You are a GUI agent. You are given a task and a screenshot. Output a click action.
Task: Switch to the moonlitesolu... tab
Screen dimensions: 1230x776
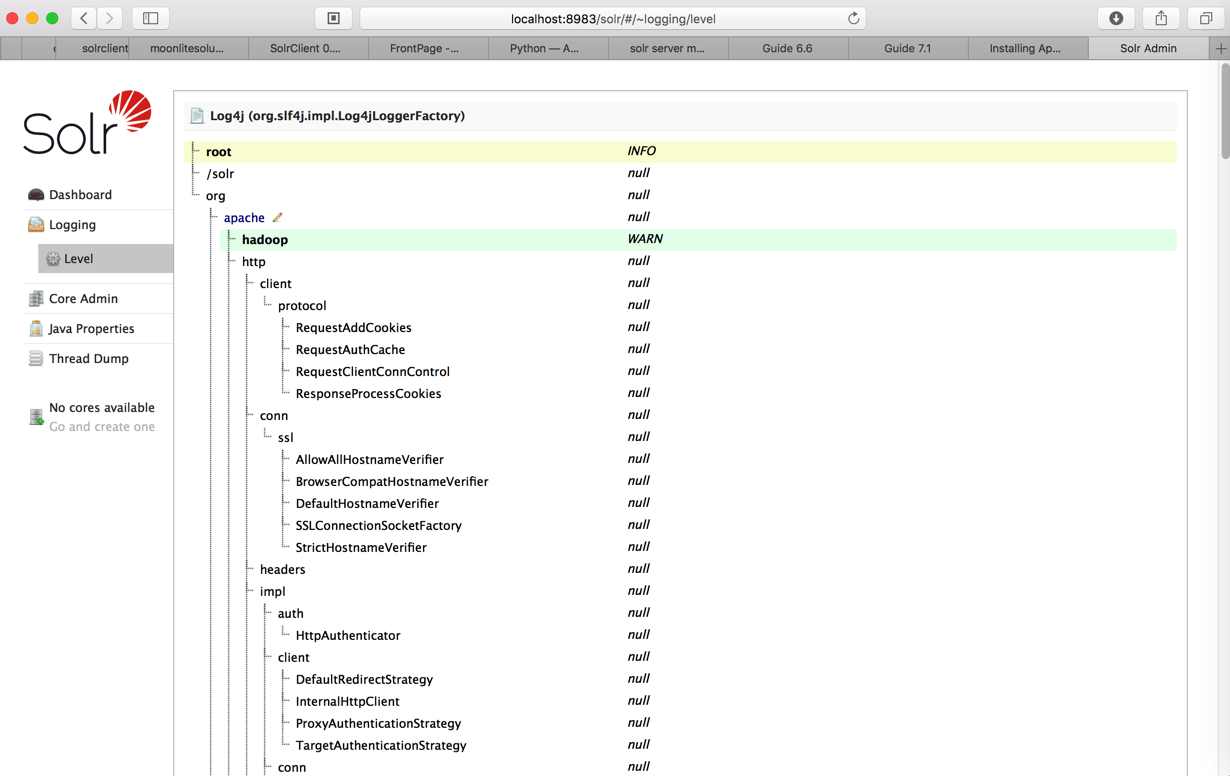[187, 48]
